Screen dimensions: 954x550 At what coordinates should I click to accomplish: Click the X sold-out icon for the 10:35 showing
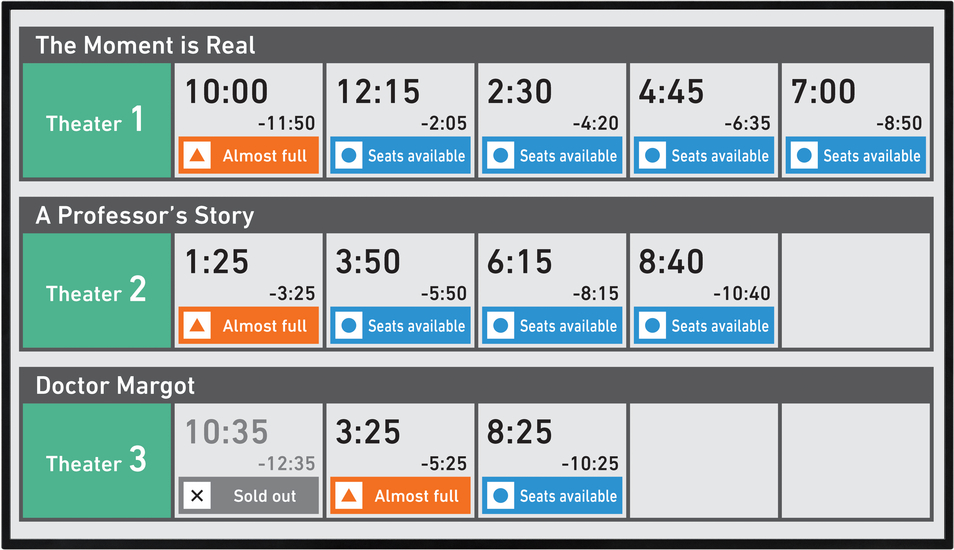[x=197, y=496]
